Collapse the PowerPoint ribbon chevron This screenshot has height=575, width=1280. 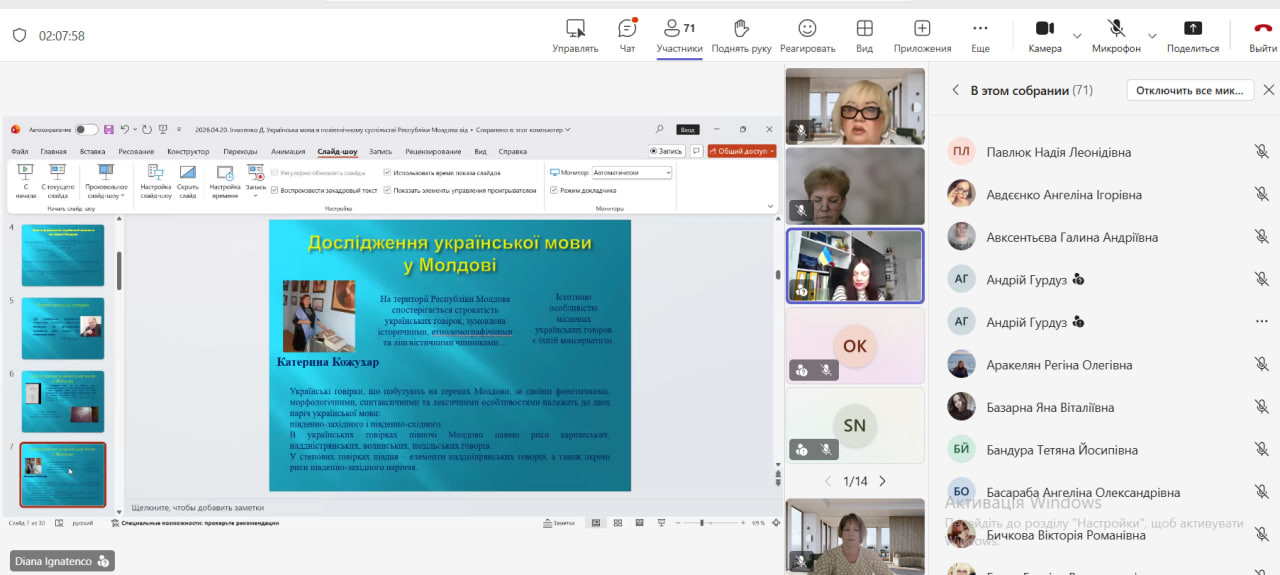click(x=770, y=206)
